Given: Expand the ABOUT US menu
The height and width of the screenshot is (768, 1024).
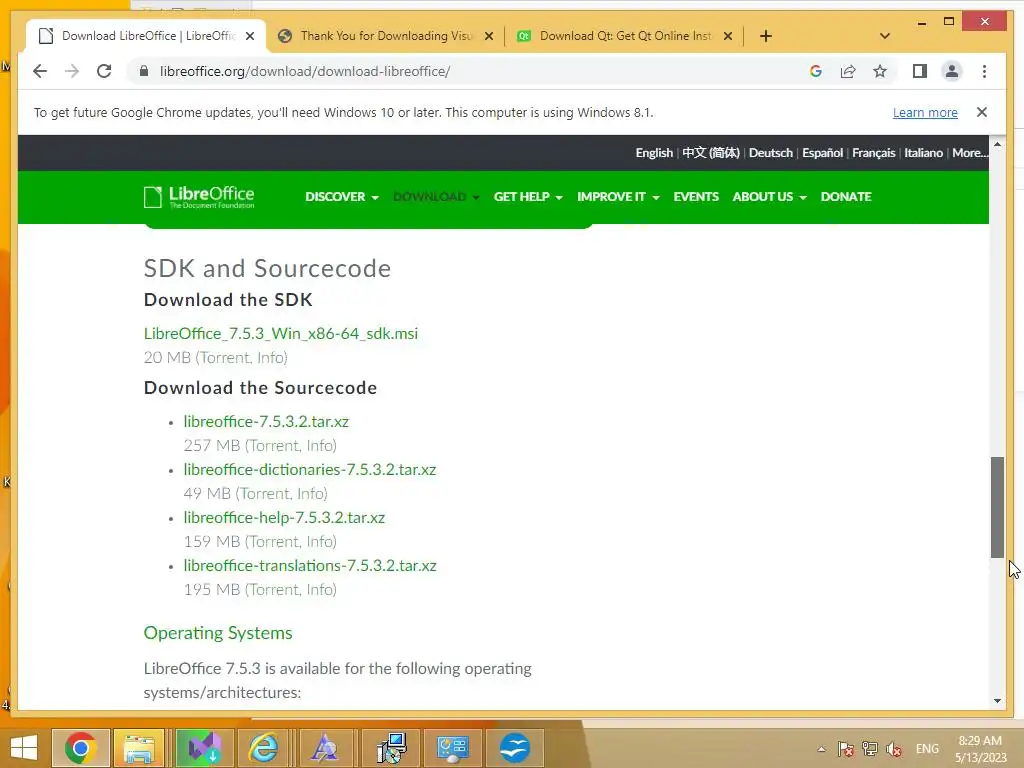Looking at the screenshot, I should 769,197.
